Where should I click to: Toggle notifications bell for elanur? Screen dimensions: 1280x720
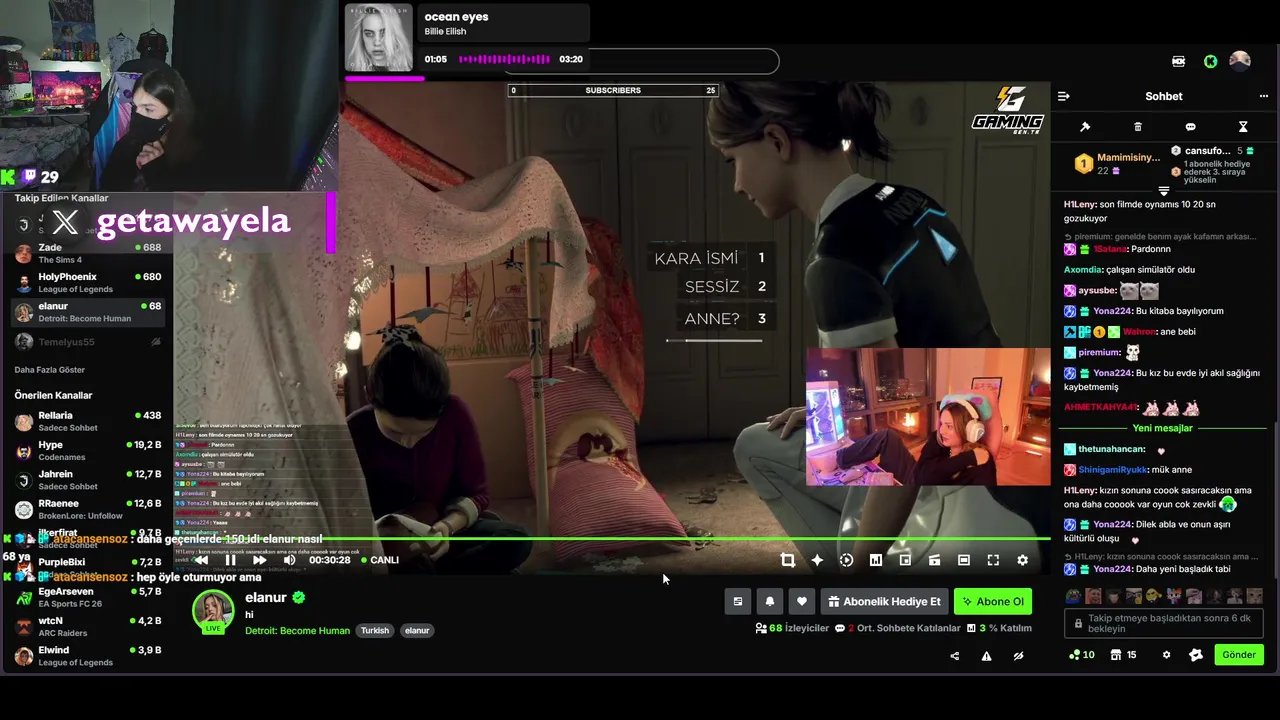[770, 601]
